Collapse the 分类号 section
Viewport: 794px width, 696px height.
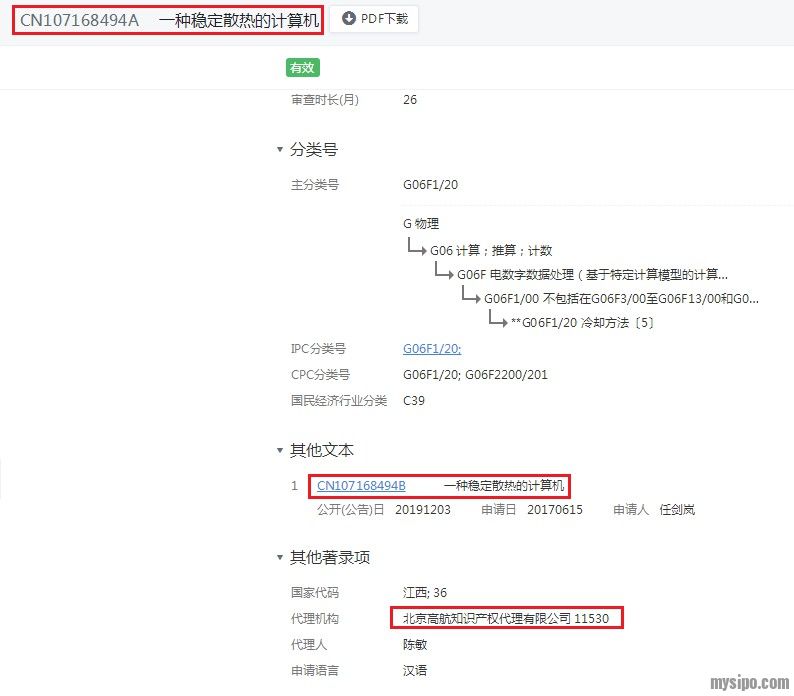pyautogui.click(x=280, y=150)
